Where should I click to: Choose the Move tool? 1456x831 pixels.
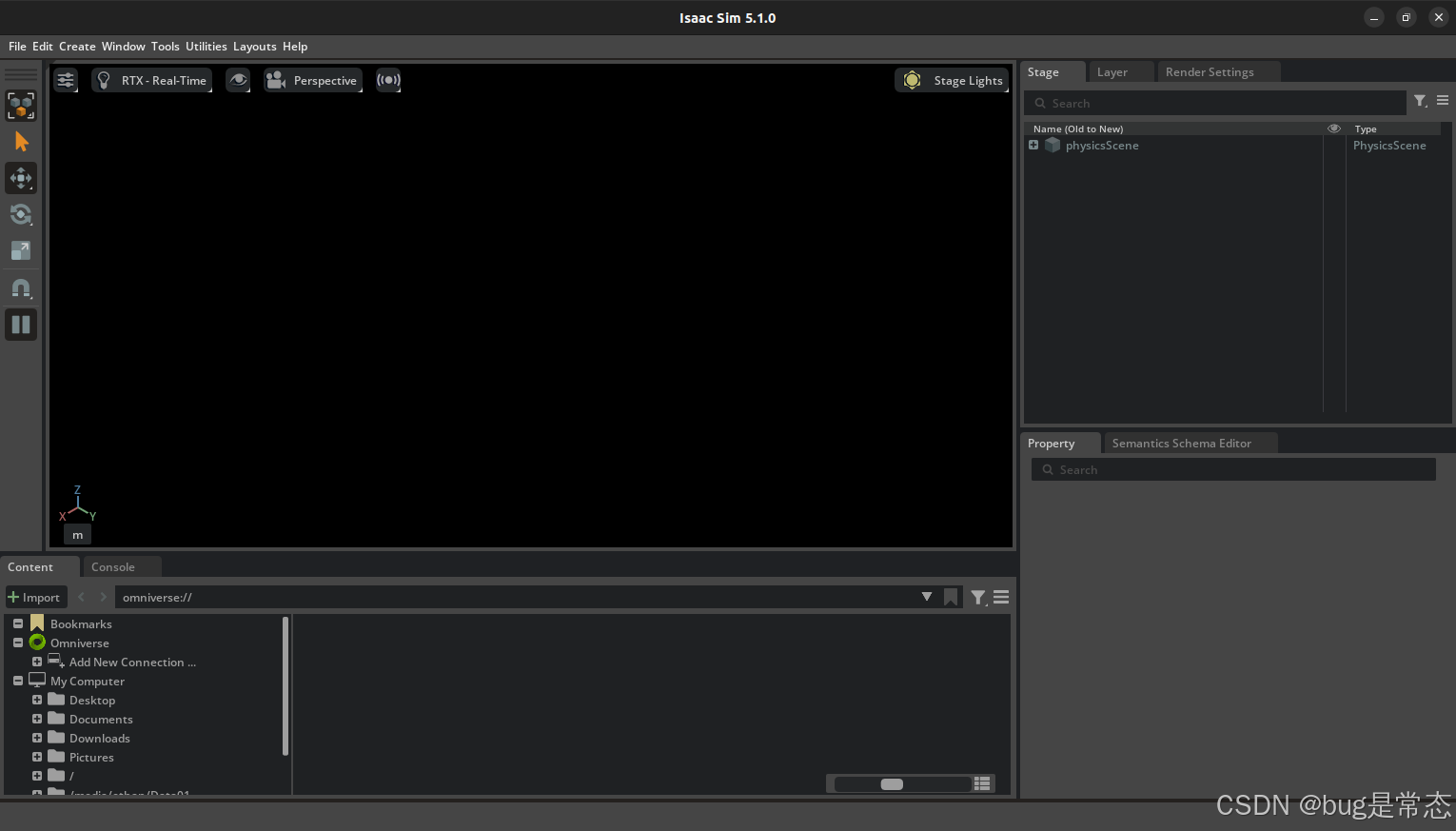(21, 178)
